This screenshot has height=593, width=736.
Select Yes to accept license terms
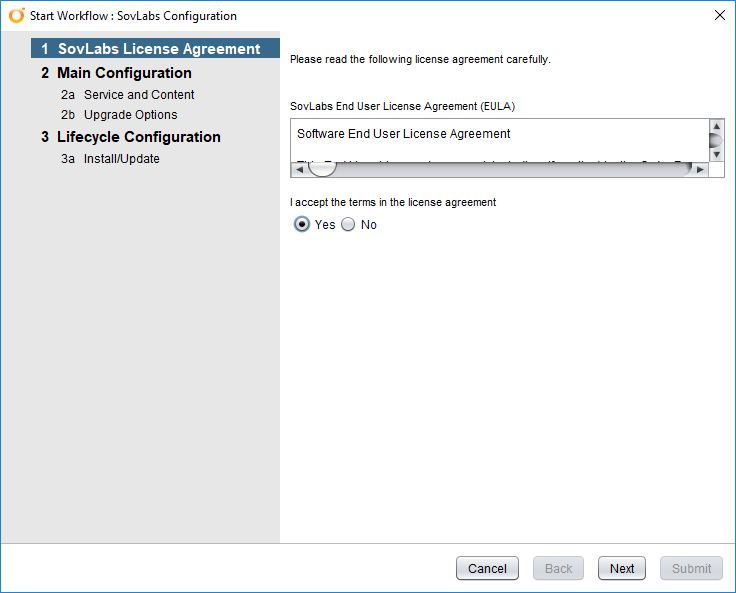click(x=302, y=225)
